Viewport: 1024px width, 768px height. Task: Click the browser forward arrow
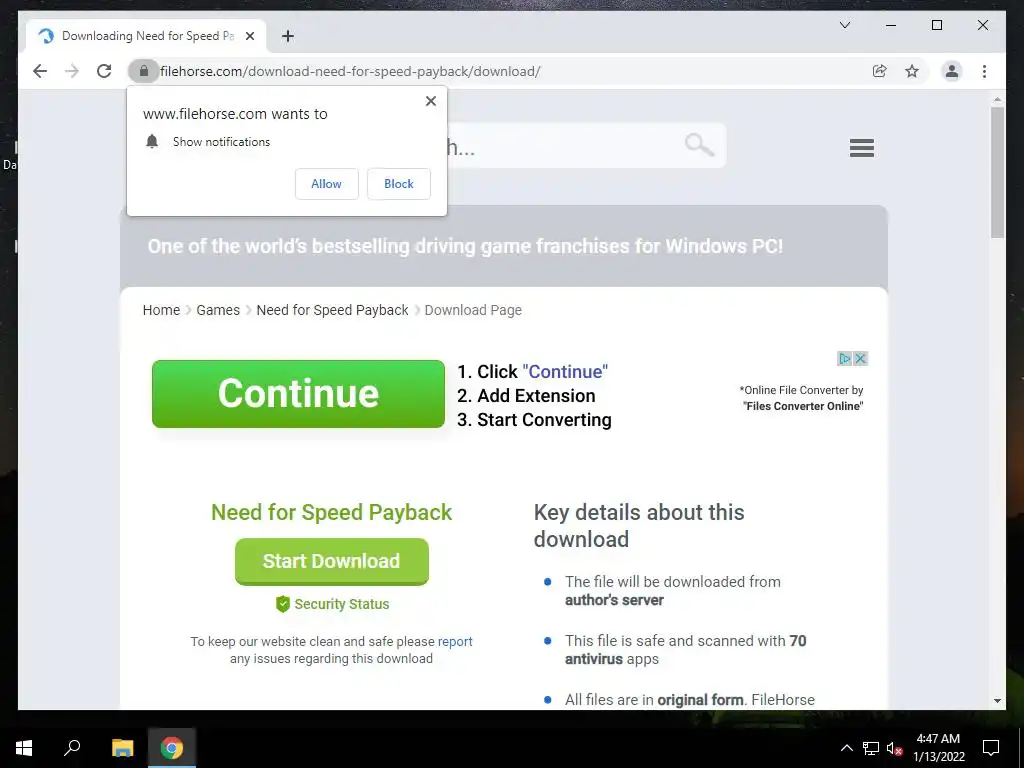pyautogui.click(x=72, y=71)
